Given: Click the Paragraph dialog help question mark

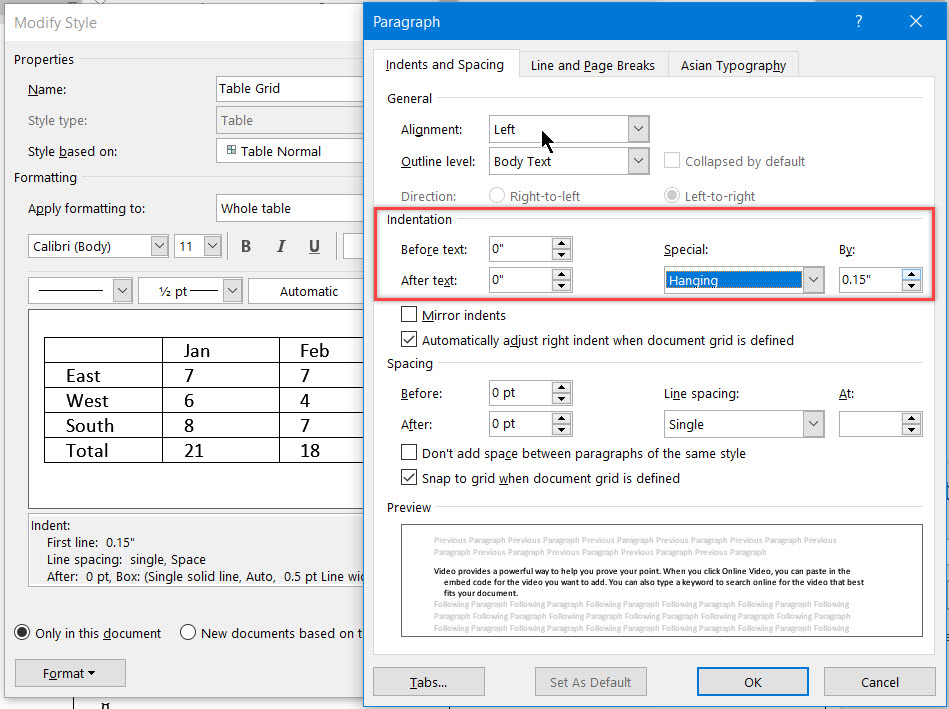Looking at the screenshot, I should (858, 22).
